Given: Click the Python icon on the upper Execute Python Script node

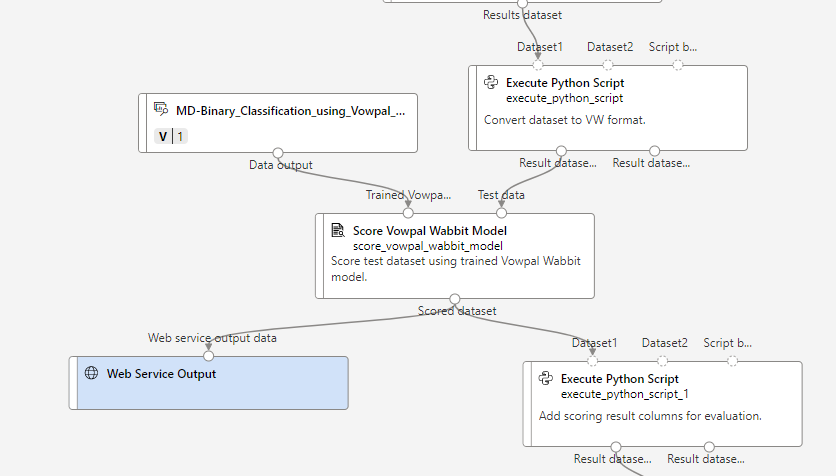Looking at the screenshot, I should click(x=491, y=83).
